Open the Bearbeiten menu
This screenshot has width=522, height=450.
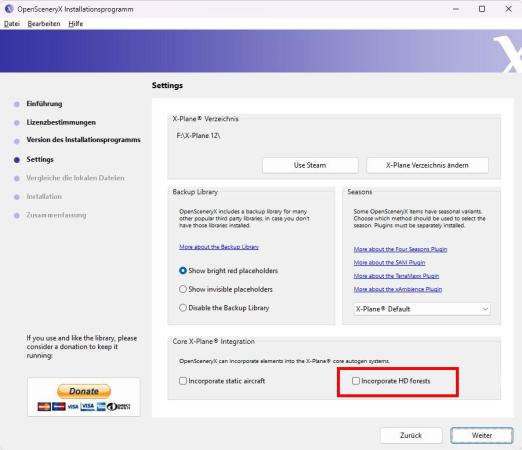(44, 24)
